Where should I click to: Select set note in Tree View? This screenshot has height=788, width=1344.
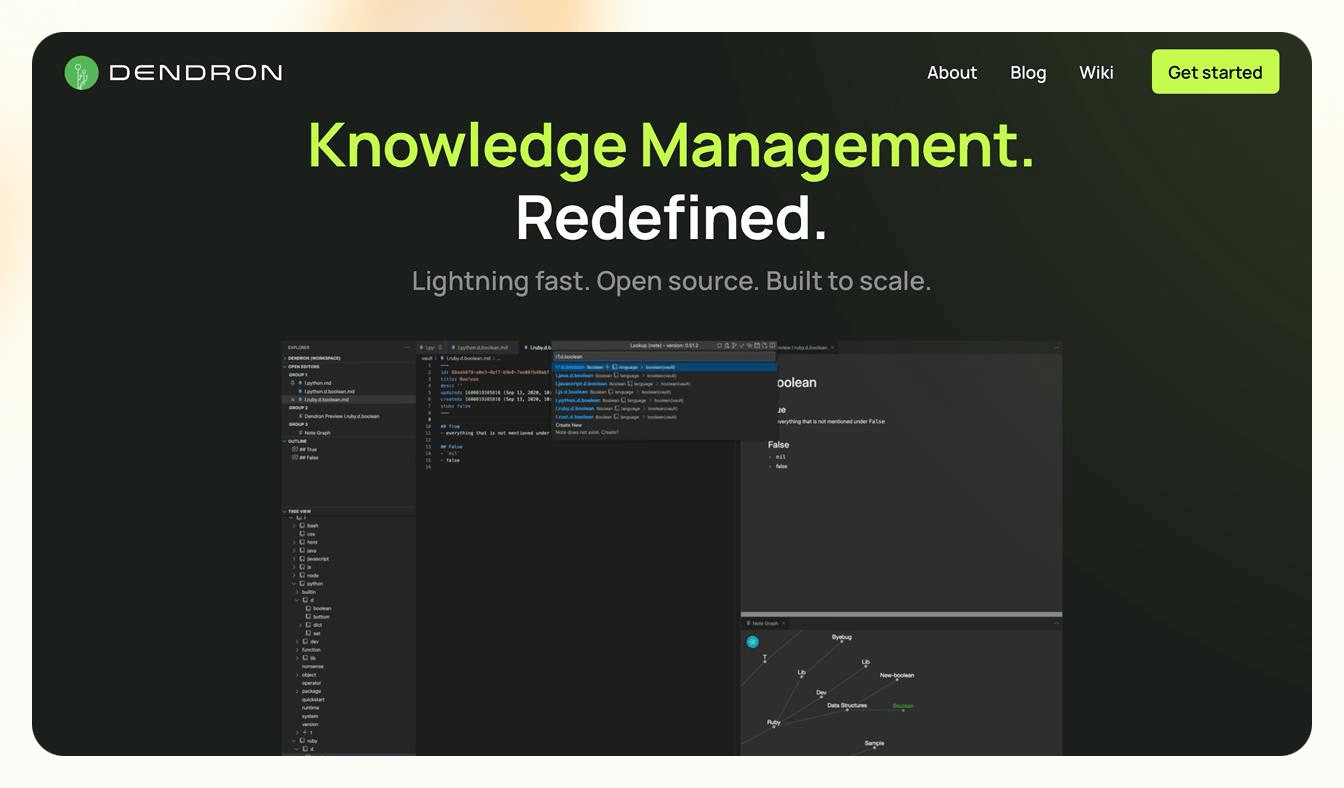click(317, 633)
